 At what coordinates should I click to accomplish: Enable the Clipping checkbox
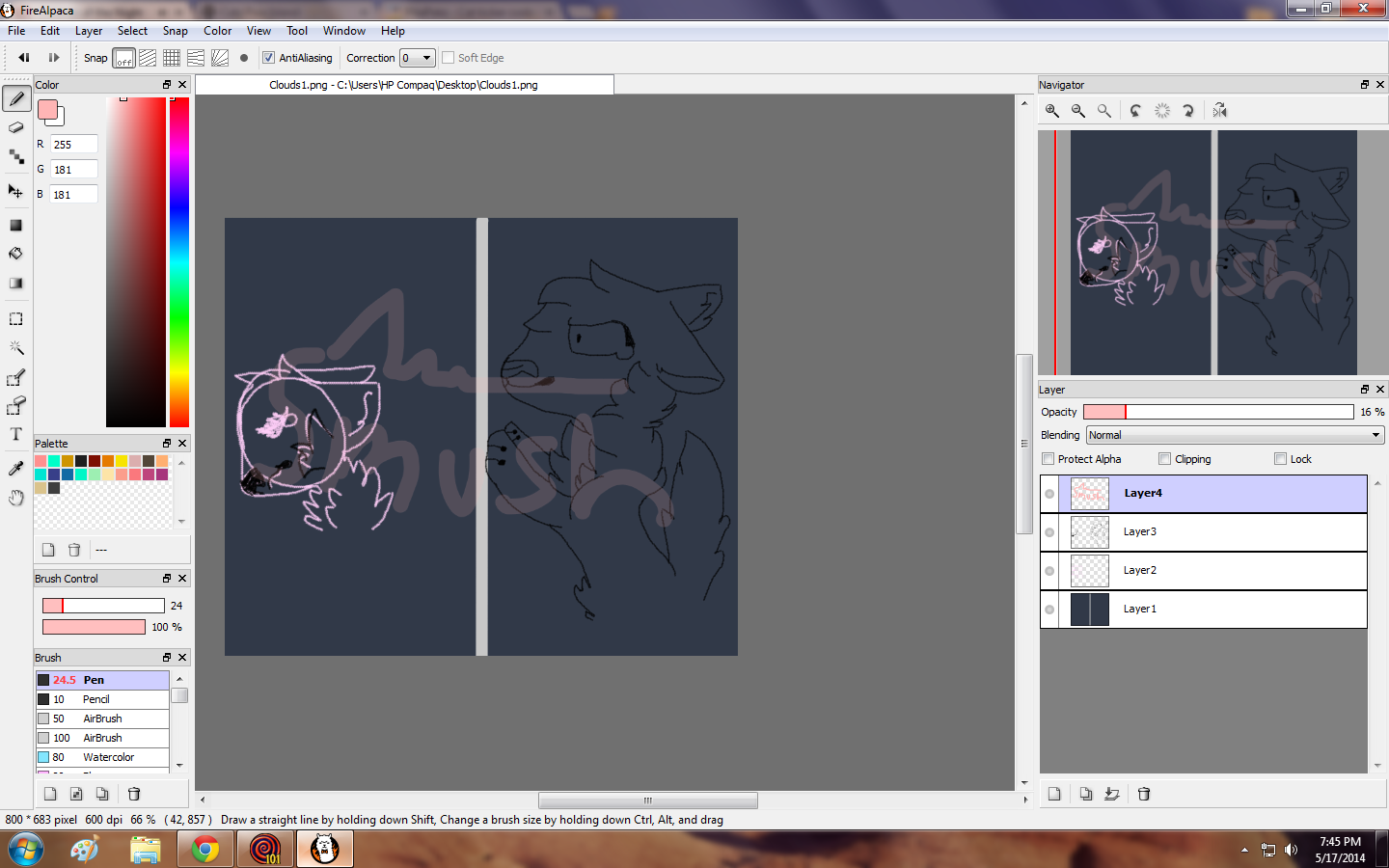pos(1165,459)
